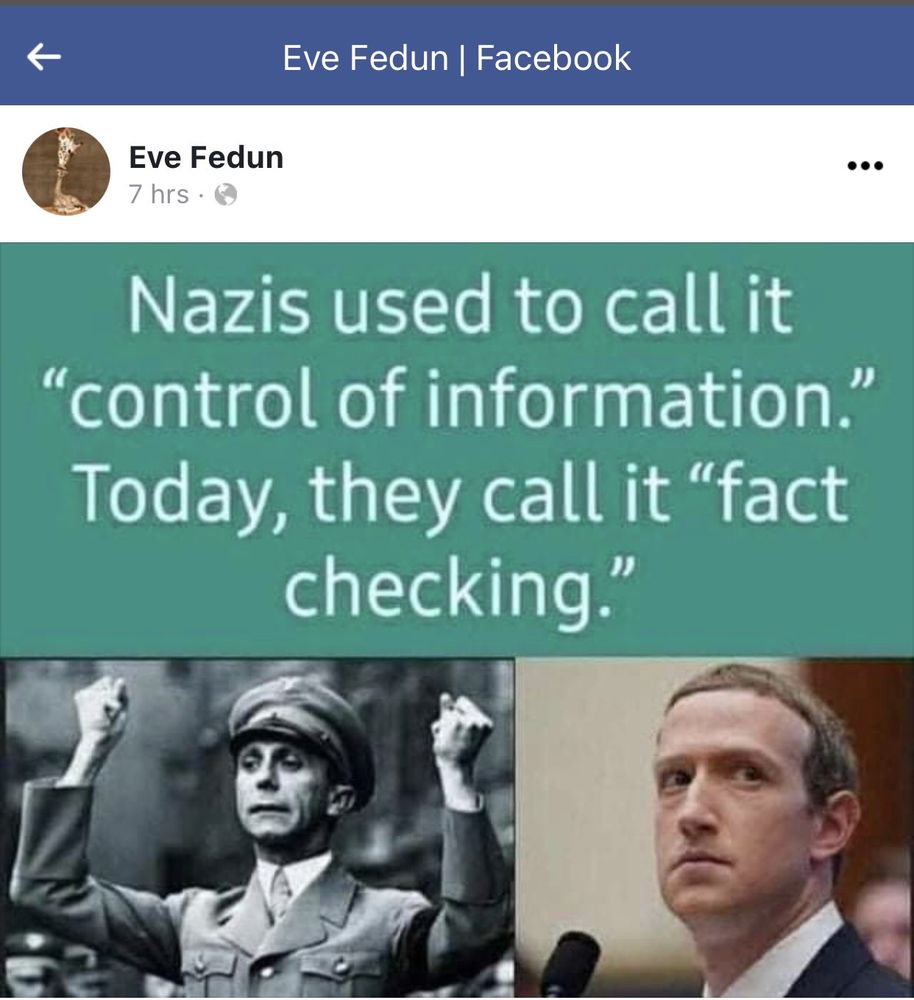Tap the 'Eve Fedun | Facebook' header title
The height and width of the screenshot is (1000, 914).
point(457,58)
